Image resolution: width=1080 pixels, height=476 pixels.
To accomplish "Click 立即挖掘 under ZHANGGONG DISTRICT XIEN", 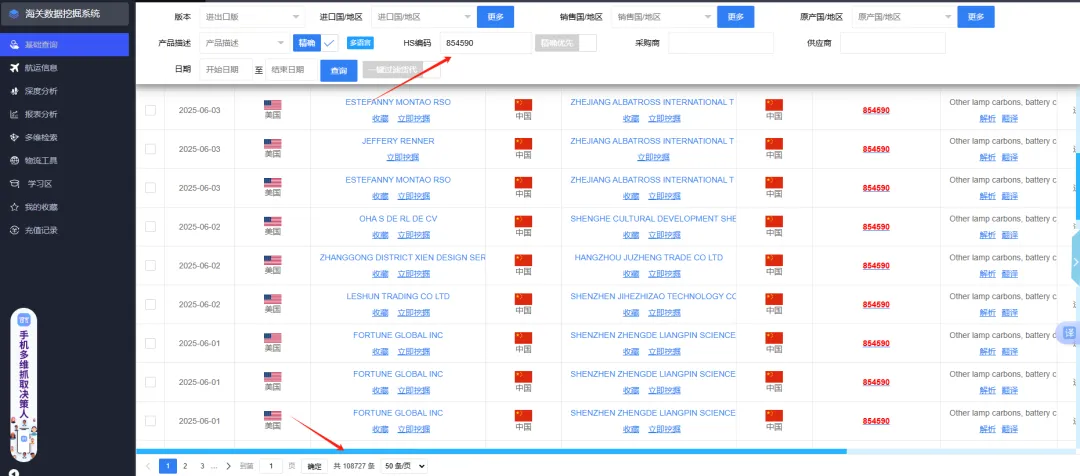I will point(413,273).
